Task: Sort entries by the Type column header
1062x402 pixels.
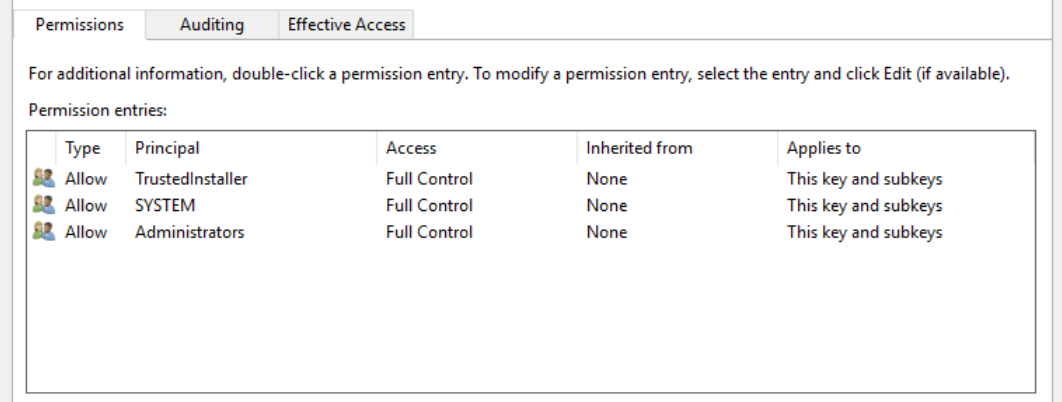Action: pyautogui.click(x=83, y=148)
